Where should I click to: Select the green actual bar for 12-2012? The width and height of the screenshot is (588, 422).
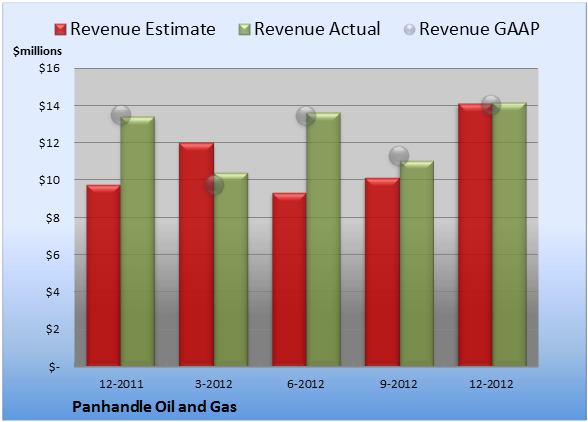point(510,234)
